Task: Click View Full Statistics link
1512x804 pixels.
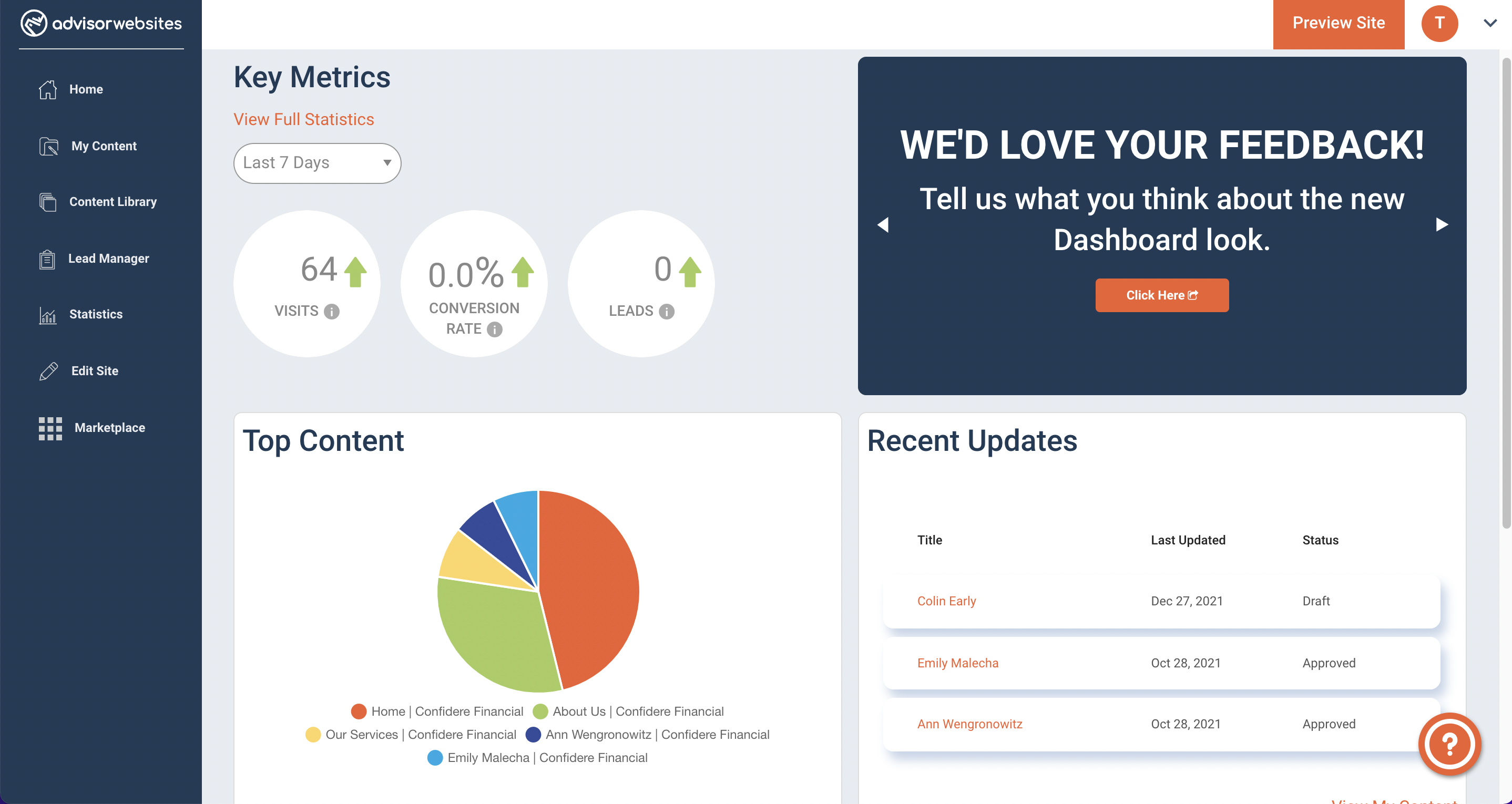Action: 303,118
